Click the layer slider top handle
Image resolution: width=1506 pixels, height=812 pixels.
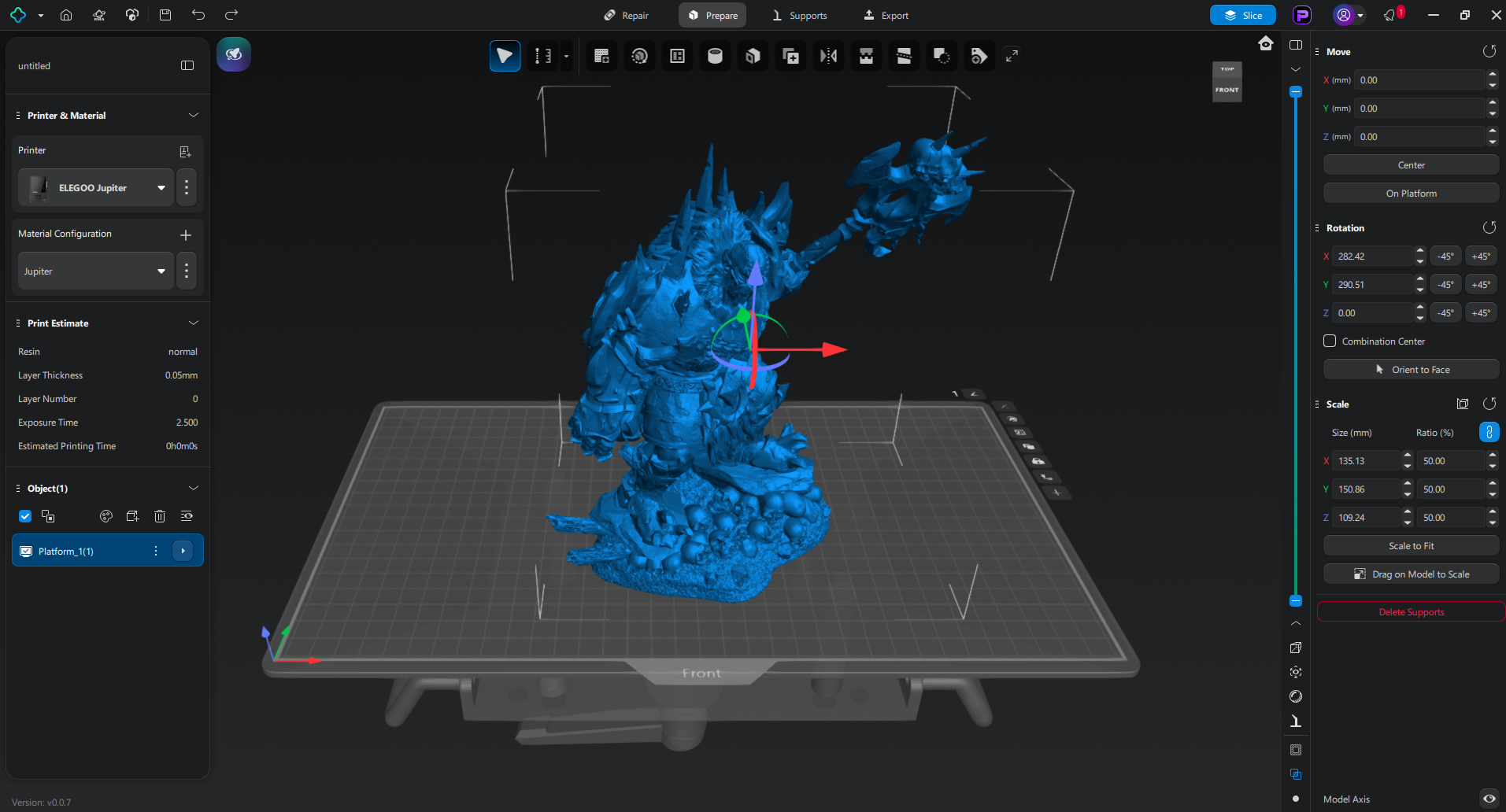1296,92
